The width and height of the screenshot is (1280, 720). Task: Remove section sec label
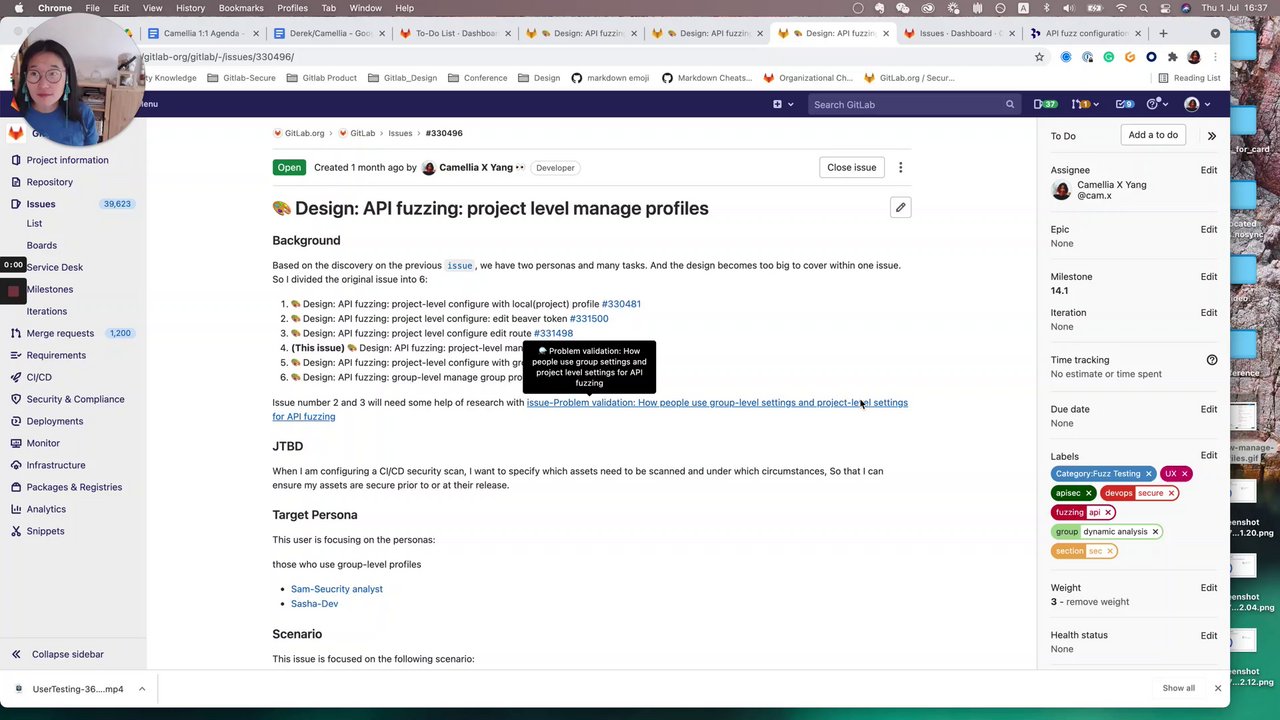click(x=1109, y=551)
